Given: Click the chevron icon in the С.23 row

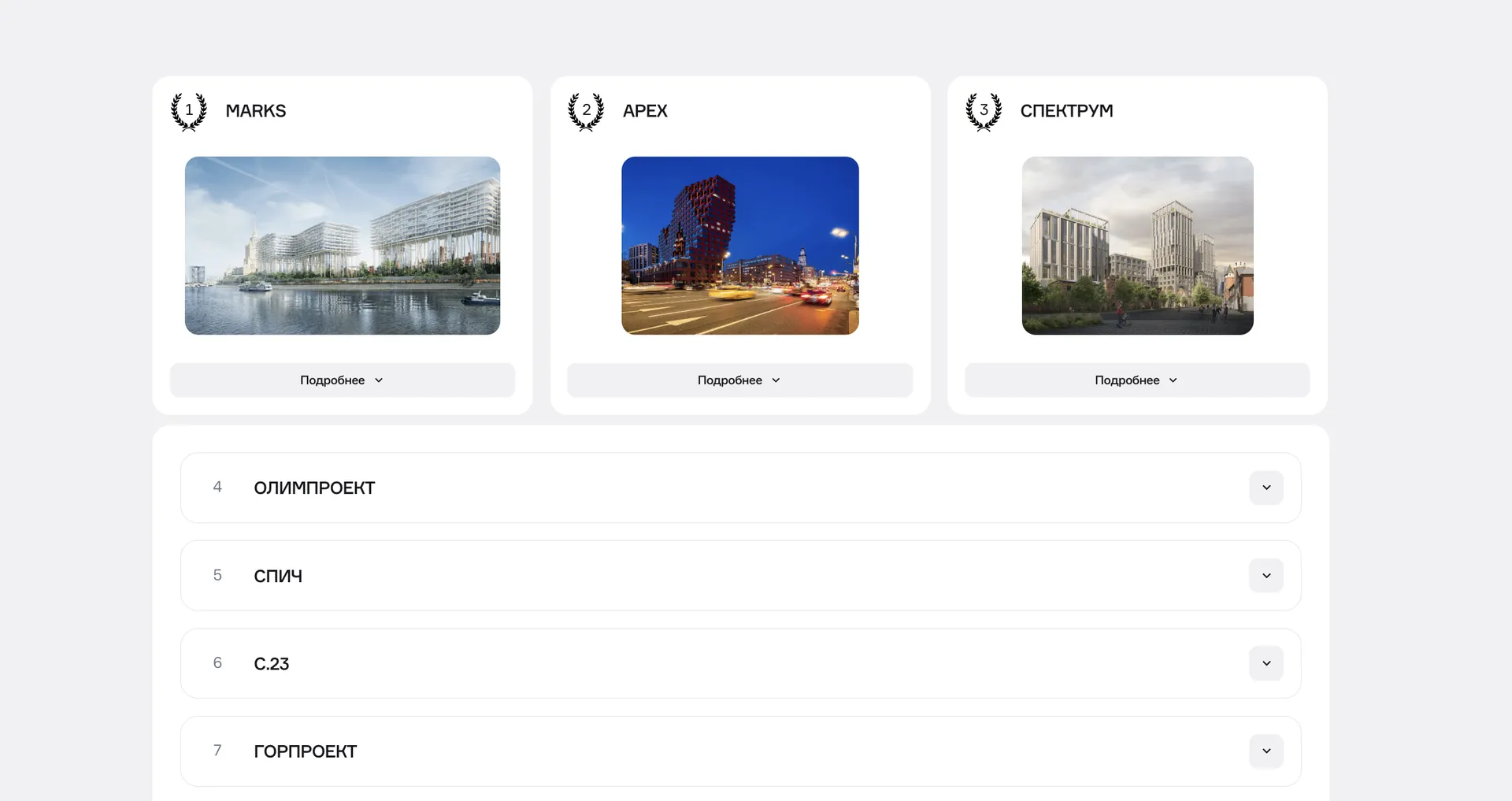Looking at the screenshot, I should (1266, 663).
